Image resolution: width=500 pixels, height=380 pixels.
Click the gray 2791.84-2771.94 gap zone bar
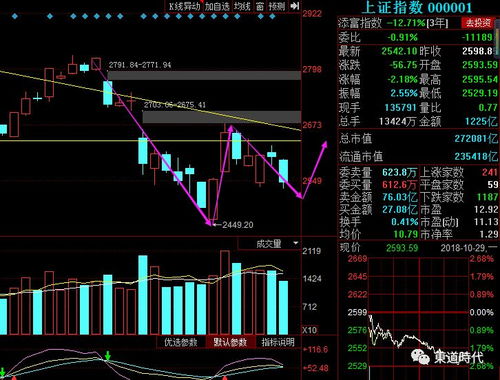click(204, 75)
